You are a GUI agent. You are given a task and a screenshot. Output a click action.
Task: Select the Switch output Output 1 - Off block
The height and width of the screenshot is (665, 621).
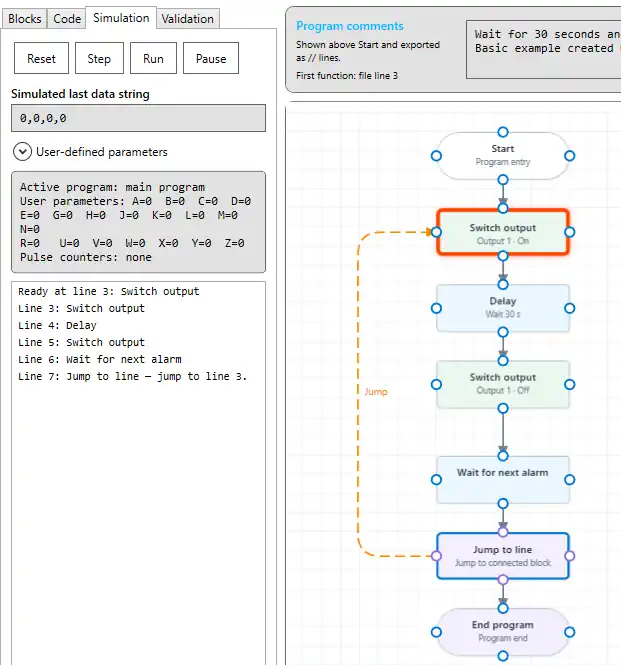coord(503,384)
